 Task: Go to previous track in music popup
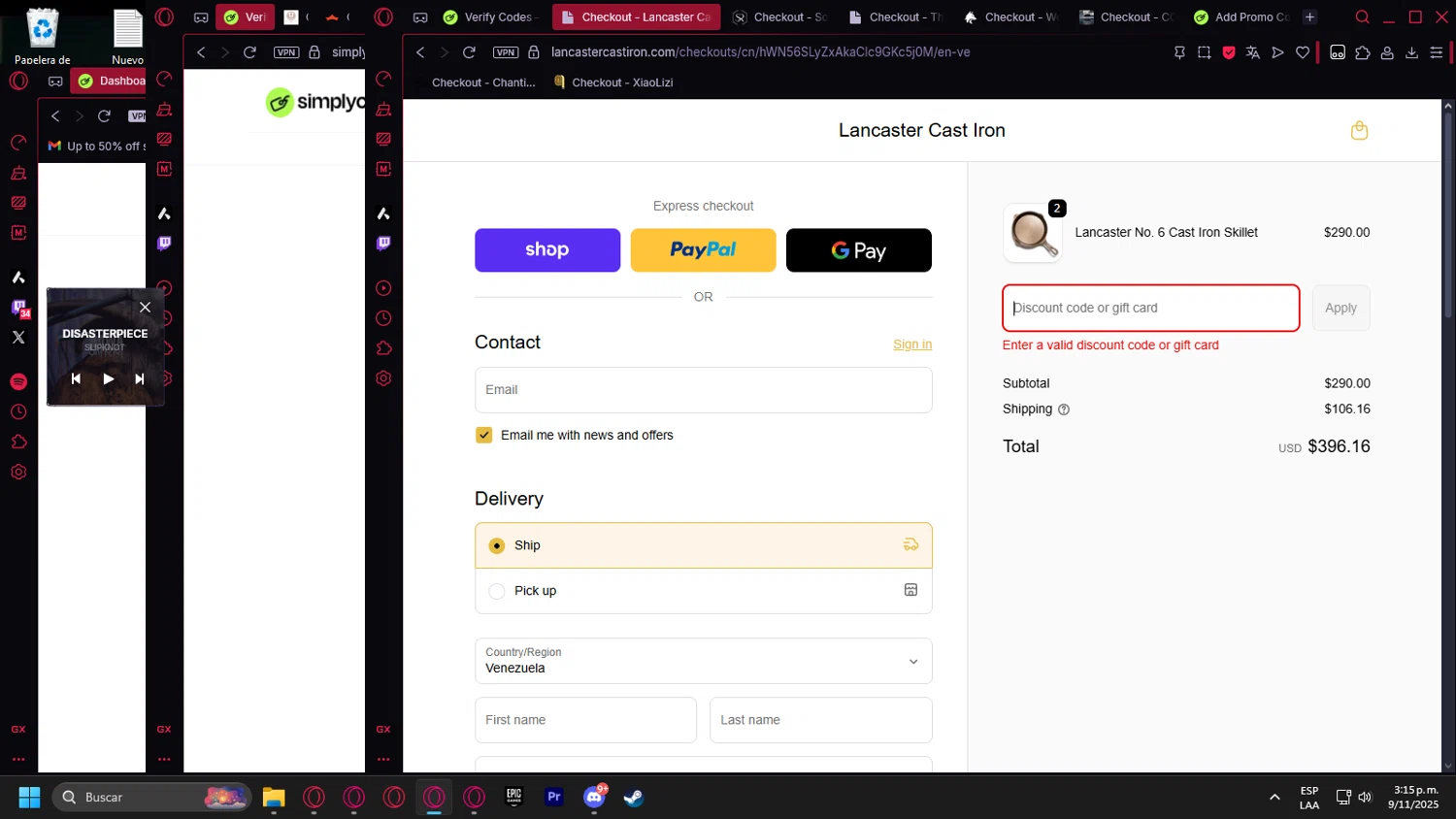point(76,378)
